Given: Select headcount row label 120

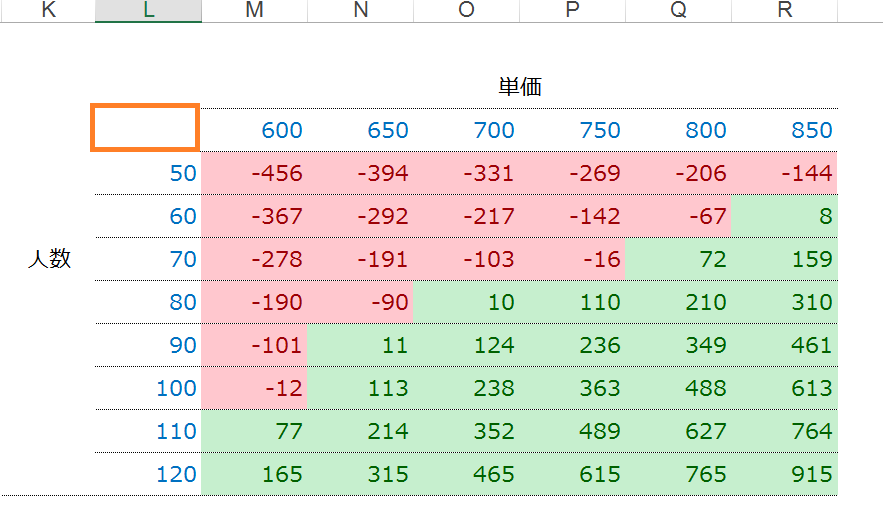Looking at the screenshot, I should pos(148,474).
